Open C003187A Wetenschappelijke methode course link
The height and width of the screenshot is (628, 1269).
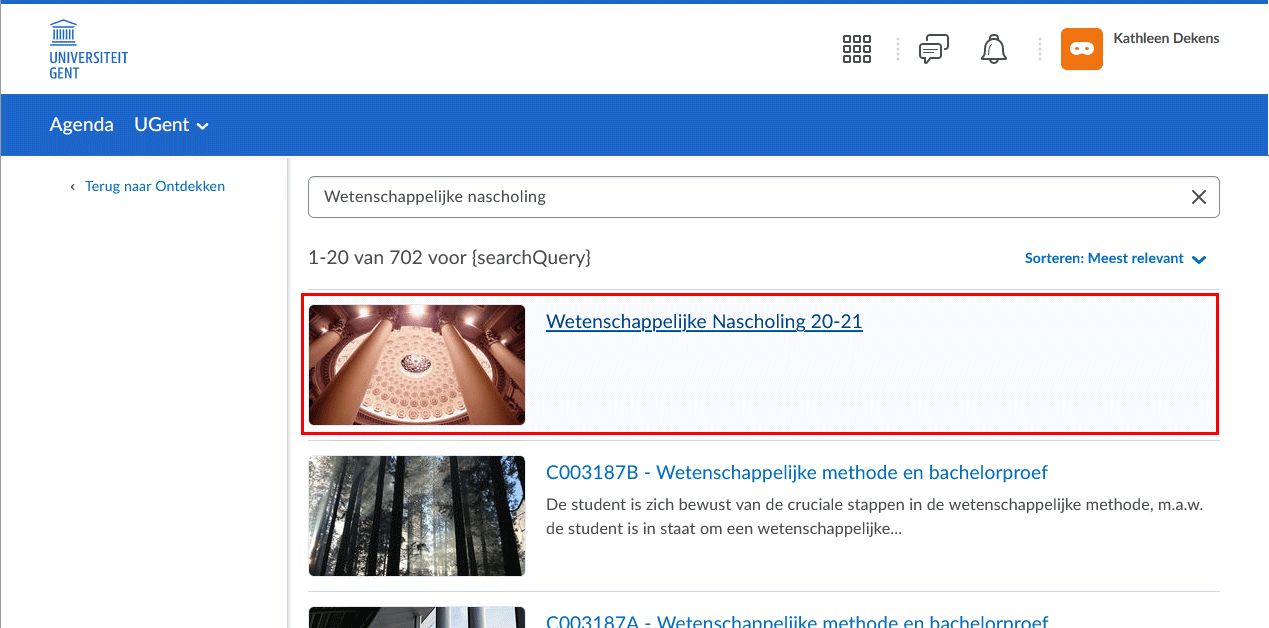pos(796,621)
